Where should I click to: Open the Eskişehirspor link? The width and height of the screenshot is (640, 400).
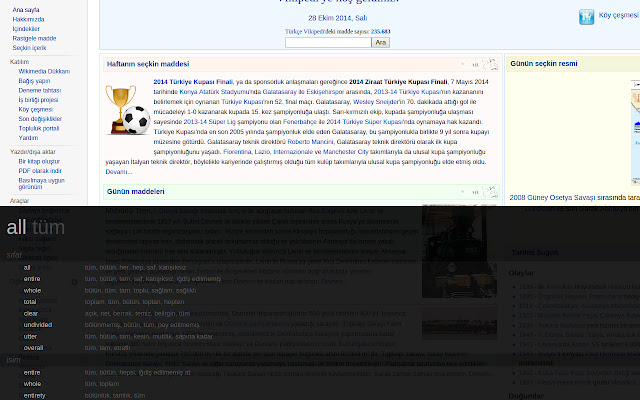click(x=325, y=92)
